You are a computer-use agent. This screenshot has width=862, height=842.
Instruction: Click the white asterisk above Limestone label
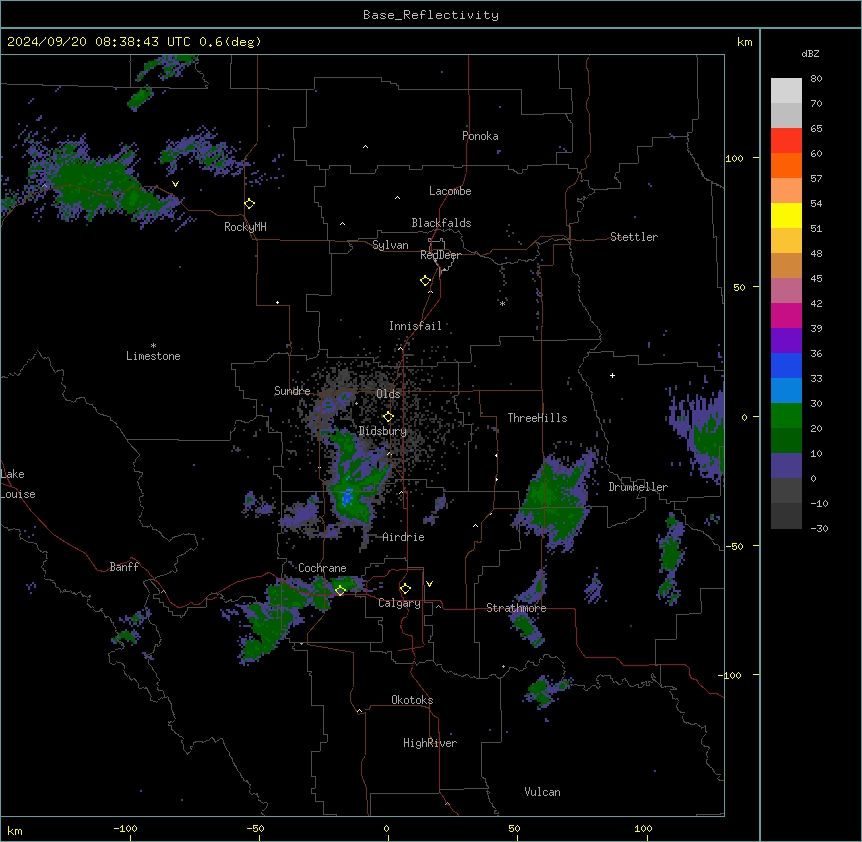point(153,346)
